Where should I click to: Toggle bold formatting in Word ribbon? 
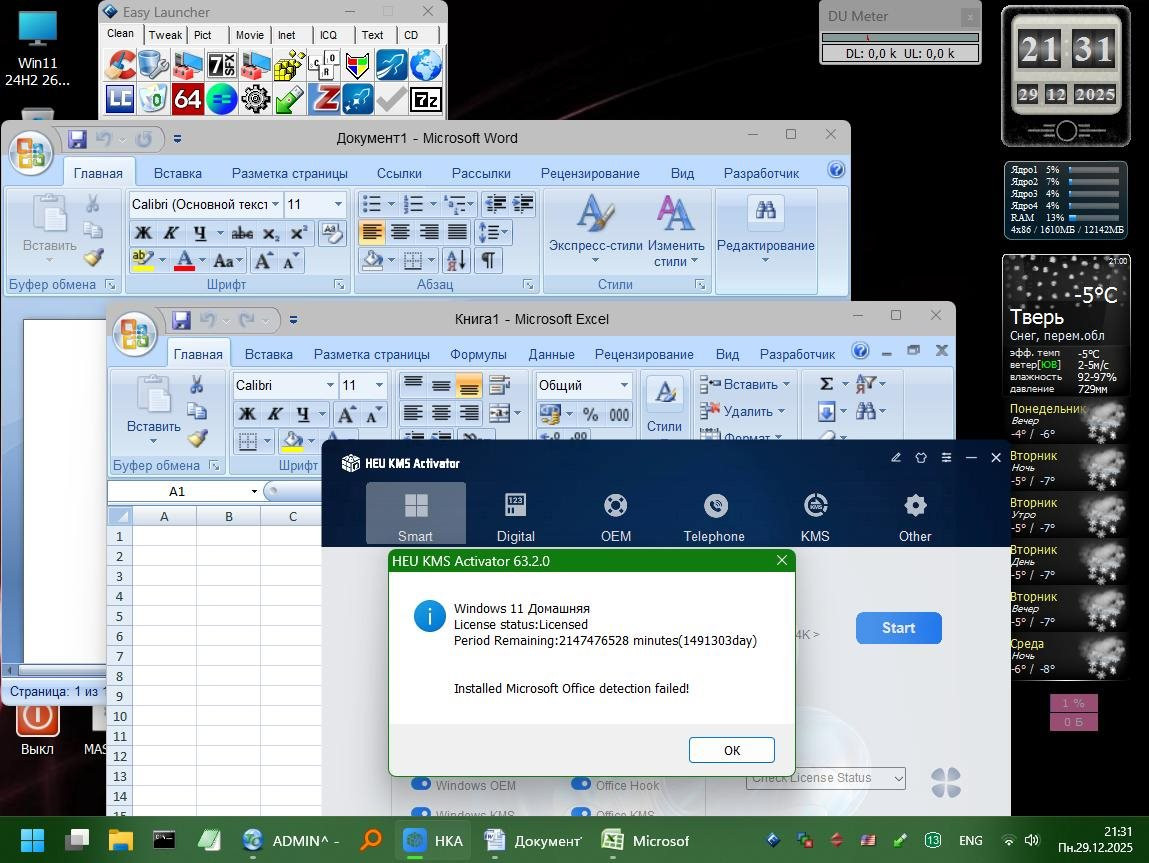143,233
